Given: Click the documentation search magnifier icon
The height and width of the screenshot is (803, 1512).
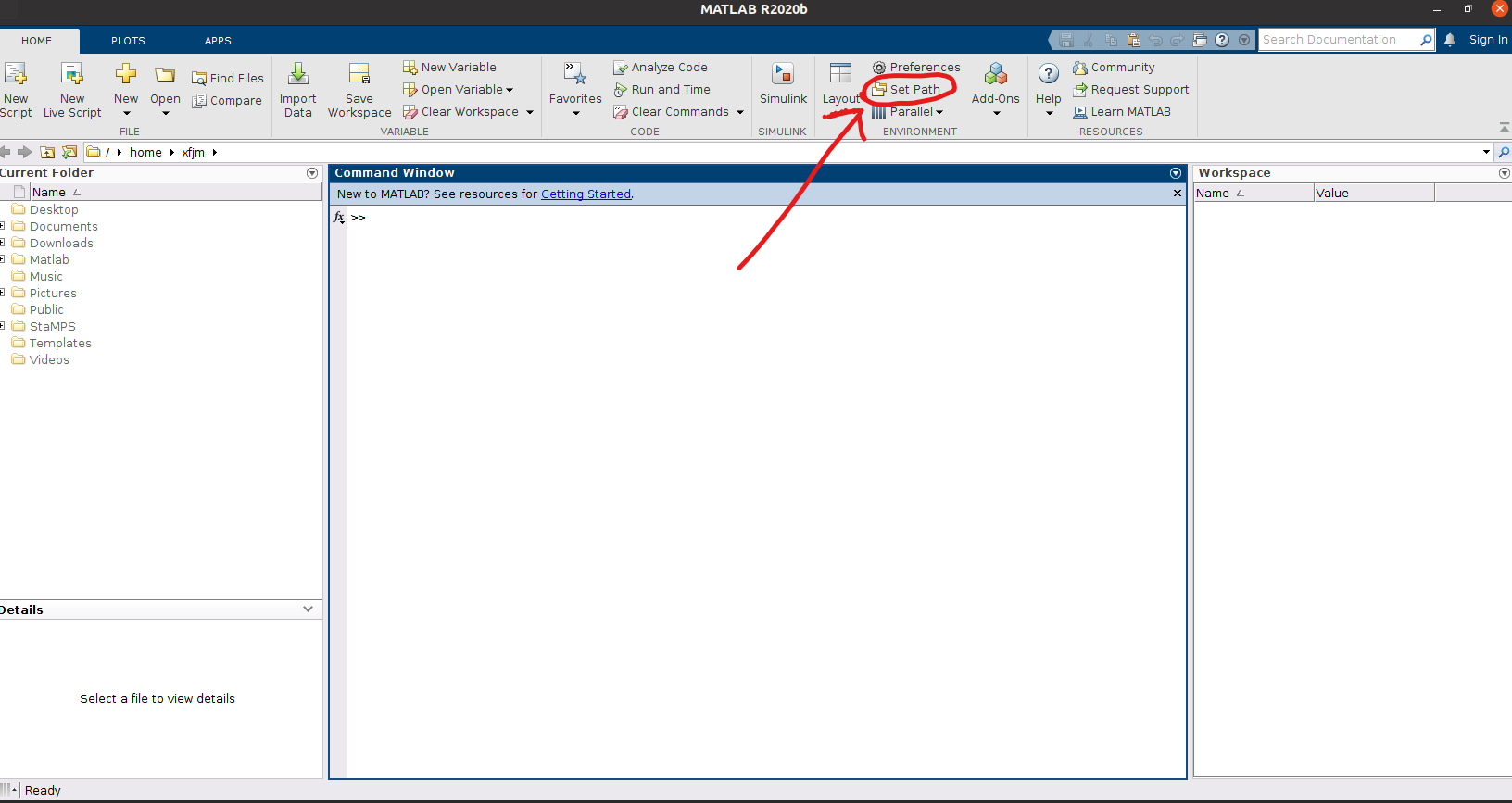Looking at the screenshot, I should pyautogui.click(x=1426, y=40).
